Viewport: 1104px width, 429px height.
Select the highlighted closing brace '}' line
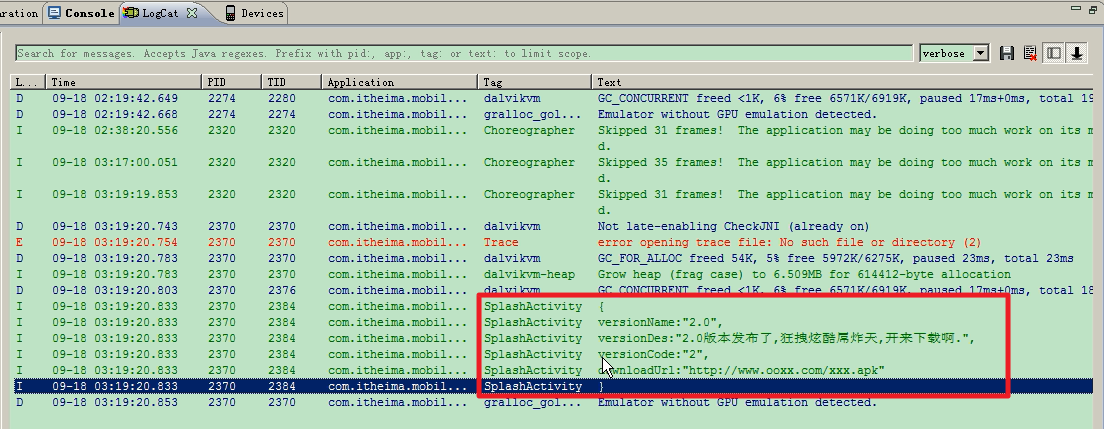601,386
